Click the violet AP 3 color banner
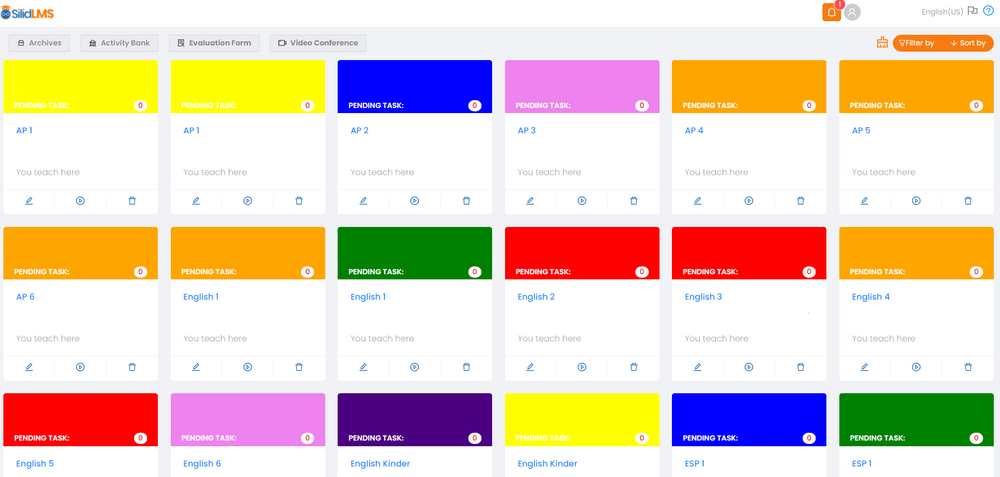 pos(582,80)
